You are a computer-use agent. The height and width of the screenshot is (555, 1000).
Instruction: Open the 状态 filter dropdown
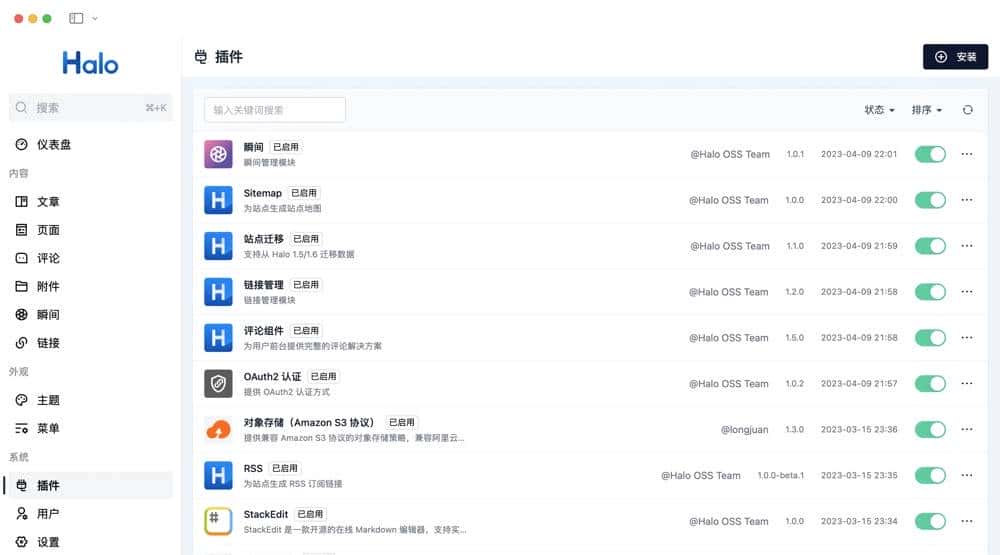879,110
